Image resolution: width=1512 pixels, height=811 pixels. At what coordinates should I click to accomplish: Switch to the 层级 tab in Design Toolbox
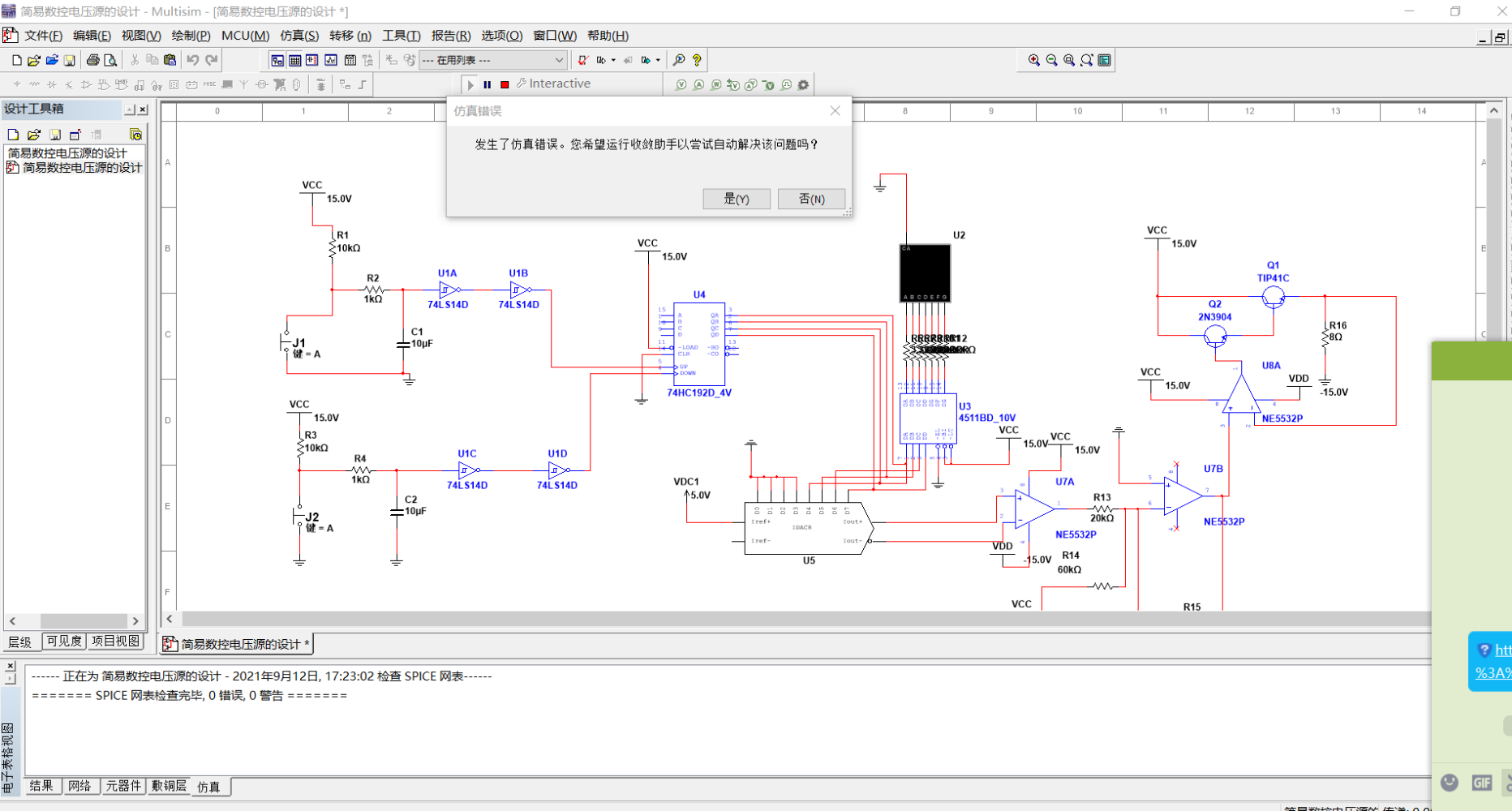[20, 642]
